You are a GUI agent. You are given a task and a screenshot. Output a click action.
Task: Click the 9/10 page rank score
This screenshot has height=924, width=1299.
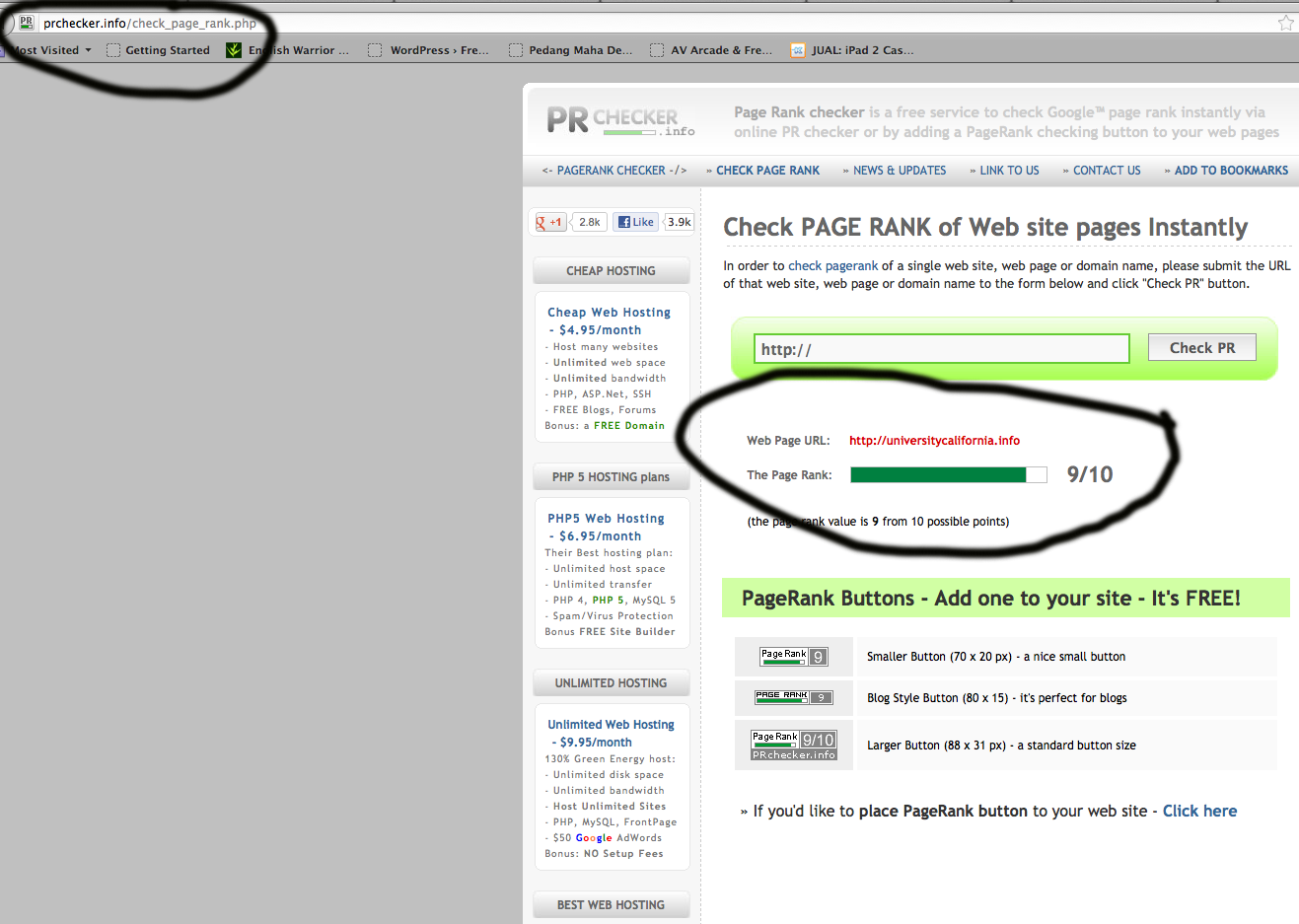coord(1090,474)
